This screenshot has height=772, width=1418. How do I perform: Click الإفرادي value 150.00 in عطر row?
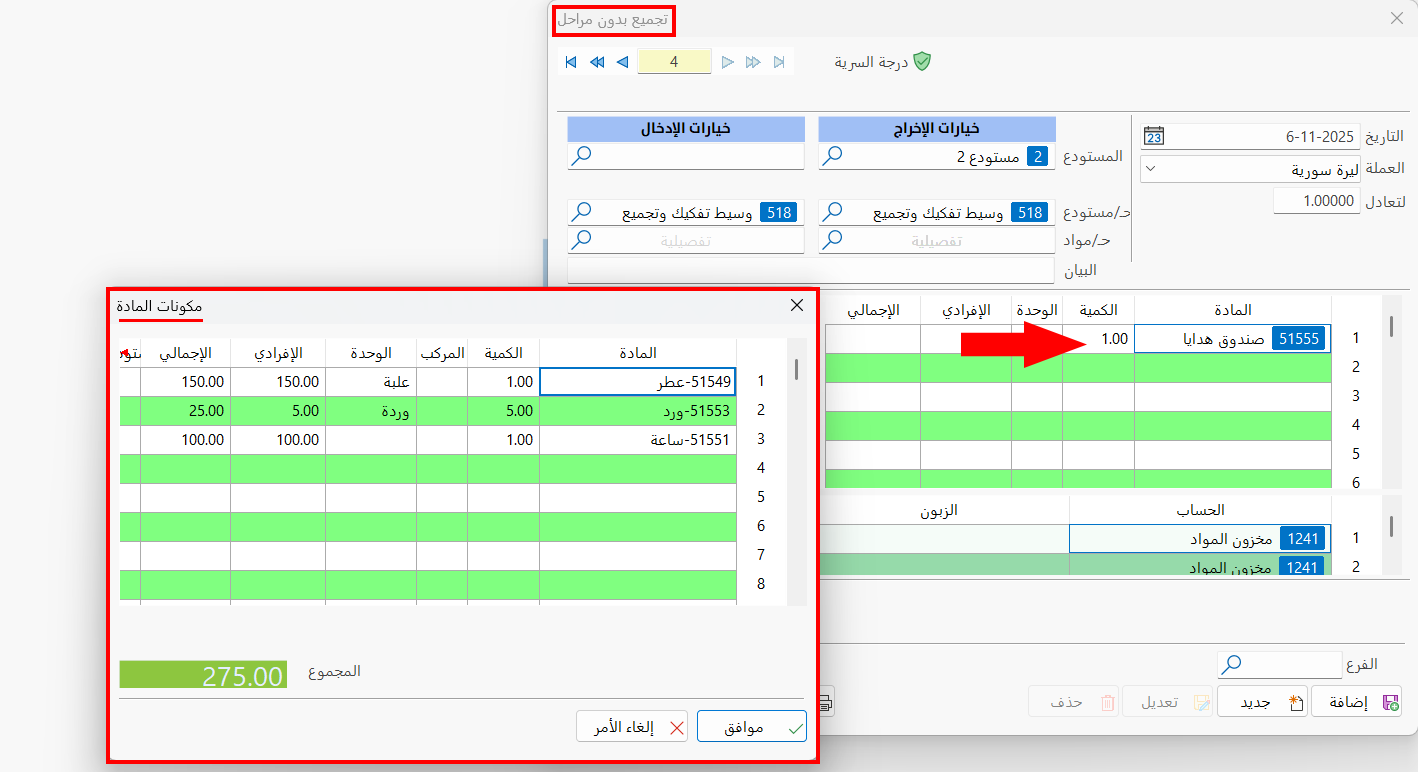click(278, 381)
